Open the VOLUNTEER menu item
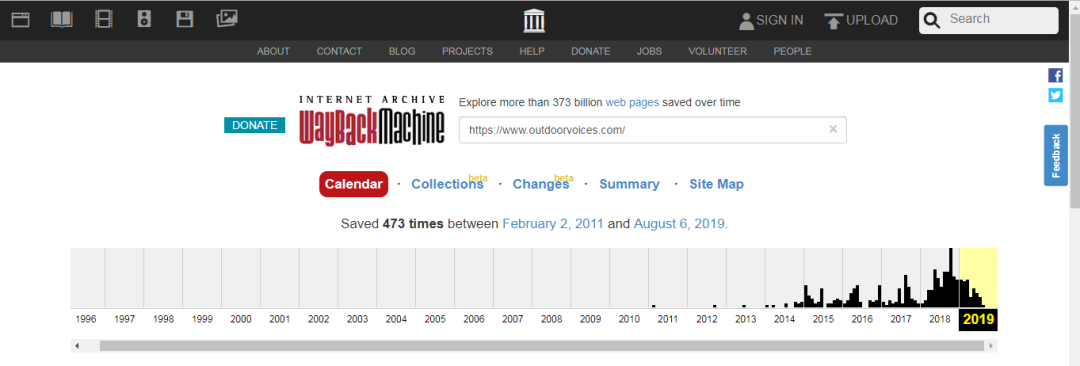This screenshot has height=366, width=1080. [x=717, y=51]
